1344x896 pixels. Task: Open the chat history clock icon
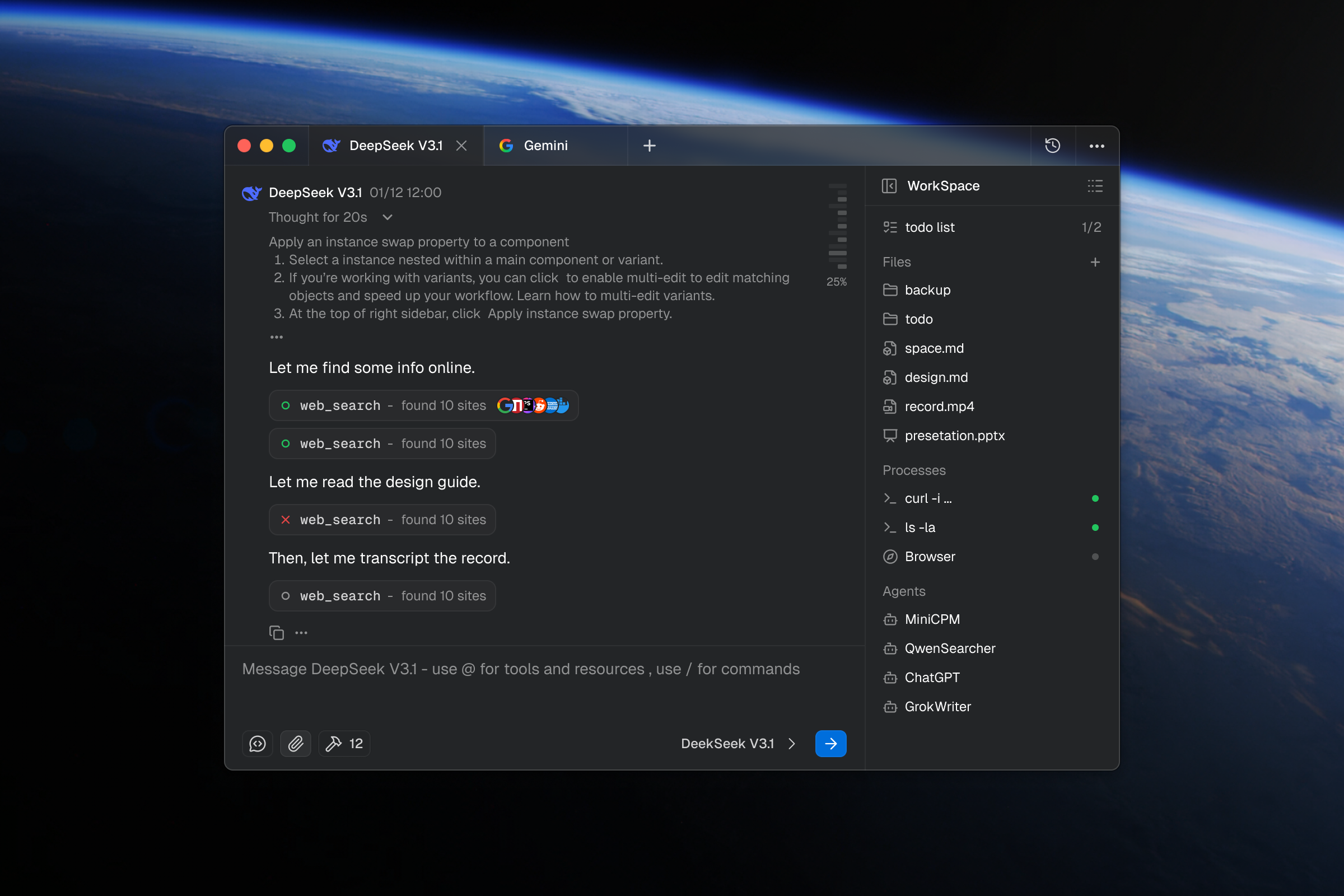click(1052, 146)
